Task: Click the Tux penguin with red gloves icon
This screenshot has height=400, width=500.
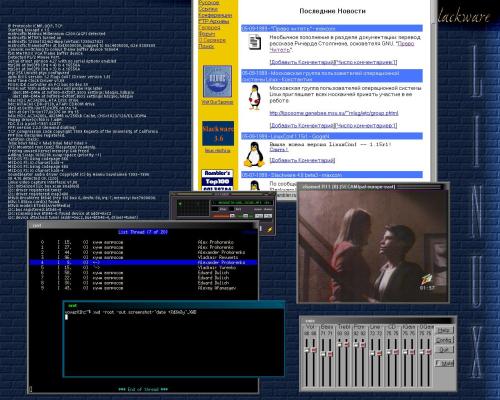Action: pos(255,97)
